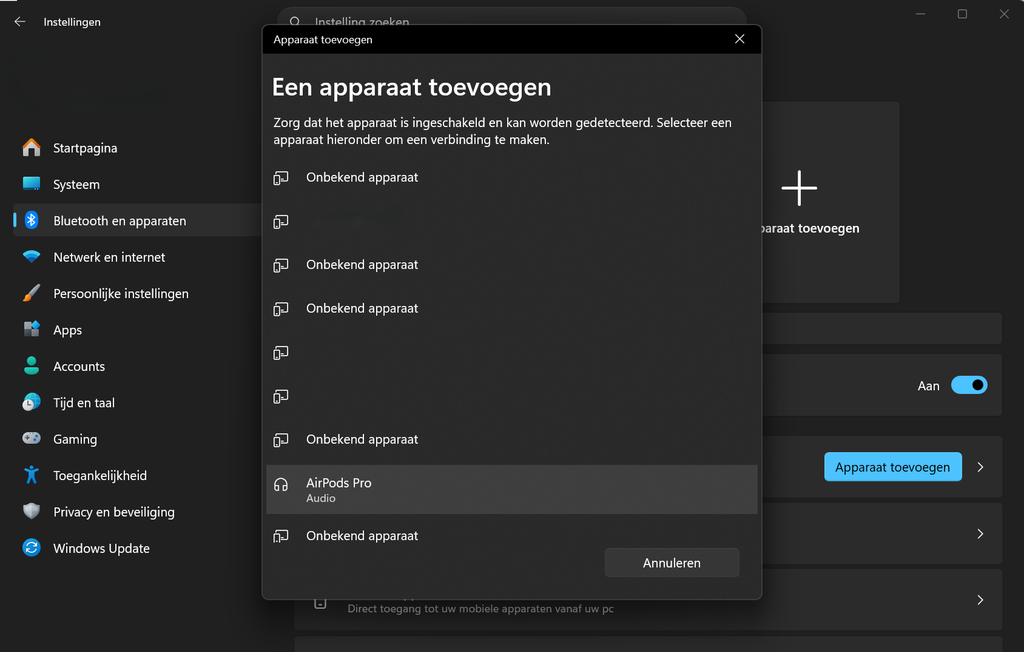The image size is (1024, 652).
Task: Click the blue Apparaat toevoegen button
Action: [893, 467]
